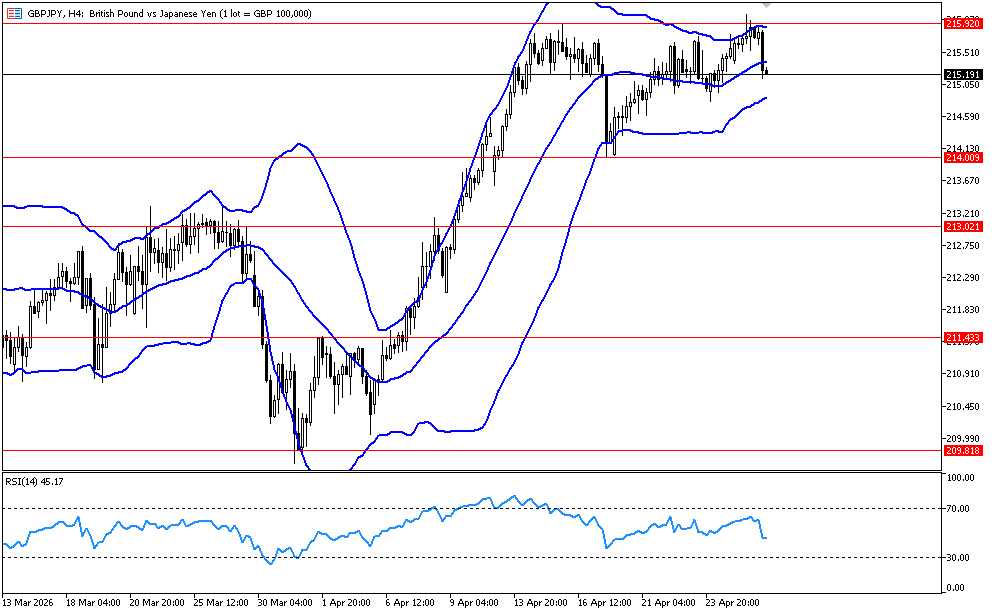Click the RSI(14) 45.17 indicator label
The image size is (994, 614).
click(33, 481)
